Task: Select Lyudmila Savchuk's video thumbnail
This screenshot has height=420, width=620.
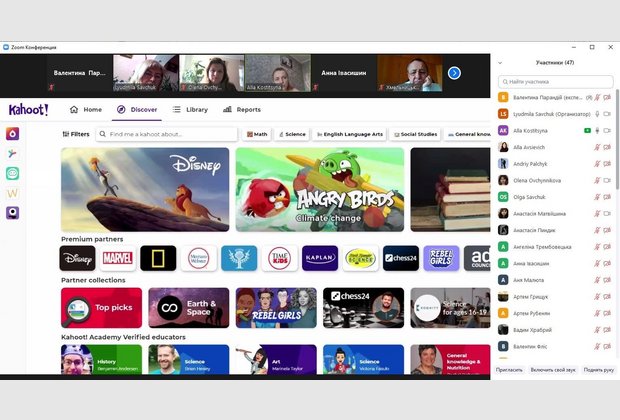Action: click(x=146, y=73)
